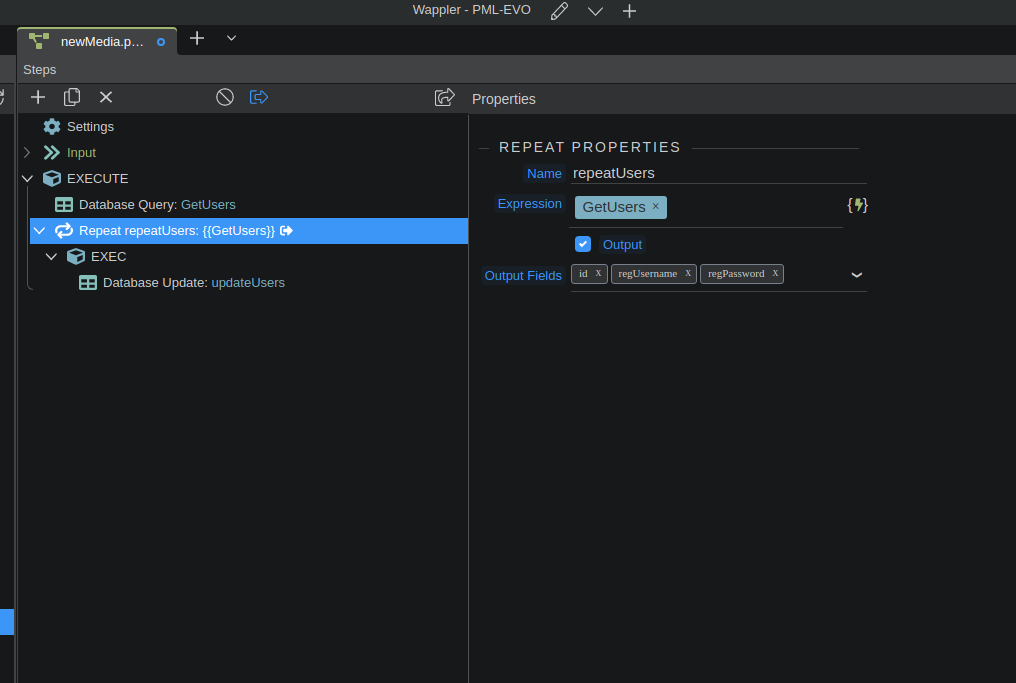This screenshot has height=683, width=1016.
Task: Click the plus icon in title bar
Action: (x=629, y=11)
